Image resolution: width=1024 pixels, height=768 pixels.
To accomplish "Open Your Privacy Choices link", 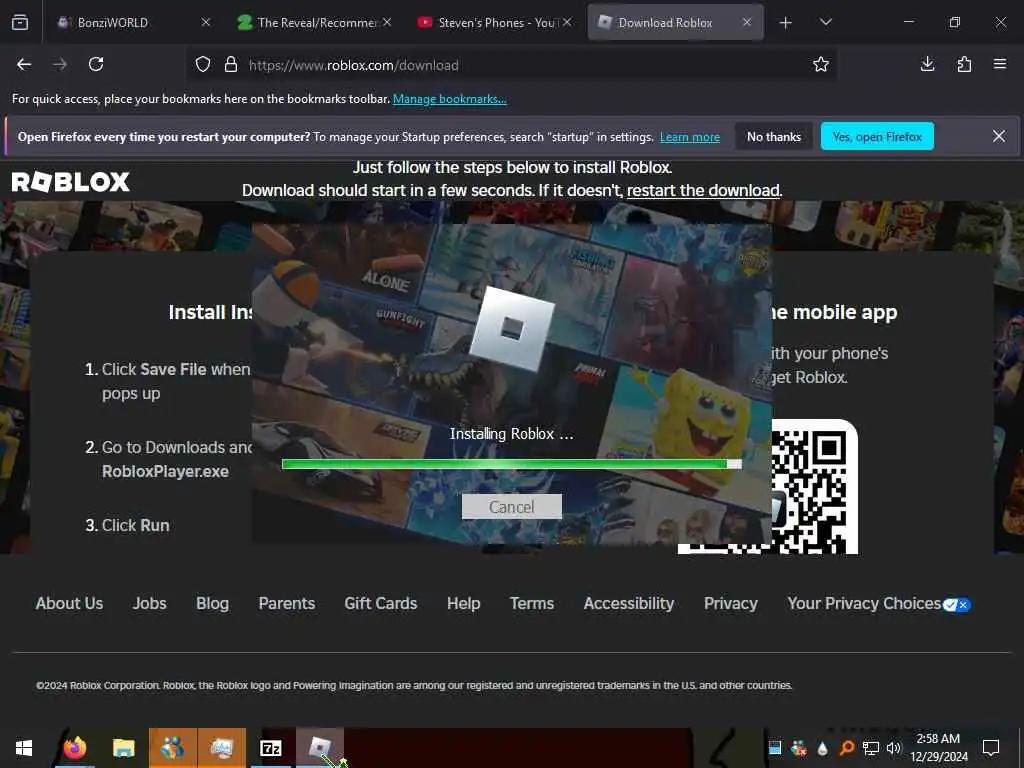I will pyautogui.click(x=864, y=603).
